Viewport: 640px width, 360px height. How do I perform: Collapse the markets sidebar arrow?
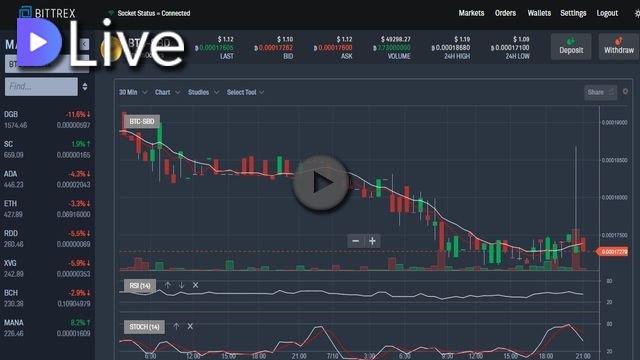(84, 44)
